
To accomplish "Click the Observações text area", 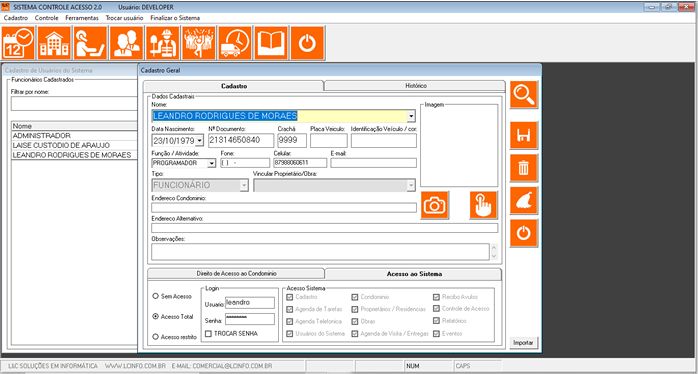I will pos(320,252).
